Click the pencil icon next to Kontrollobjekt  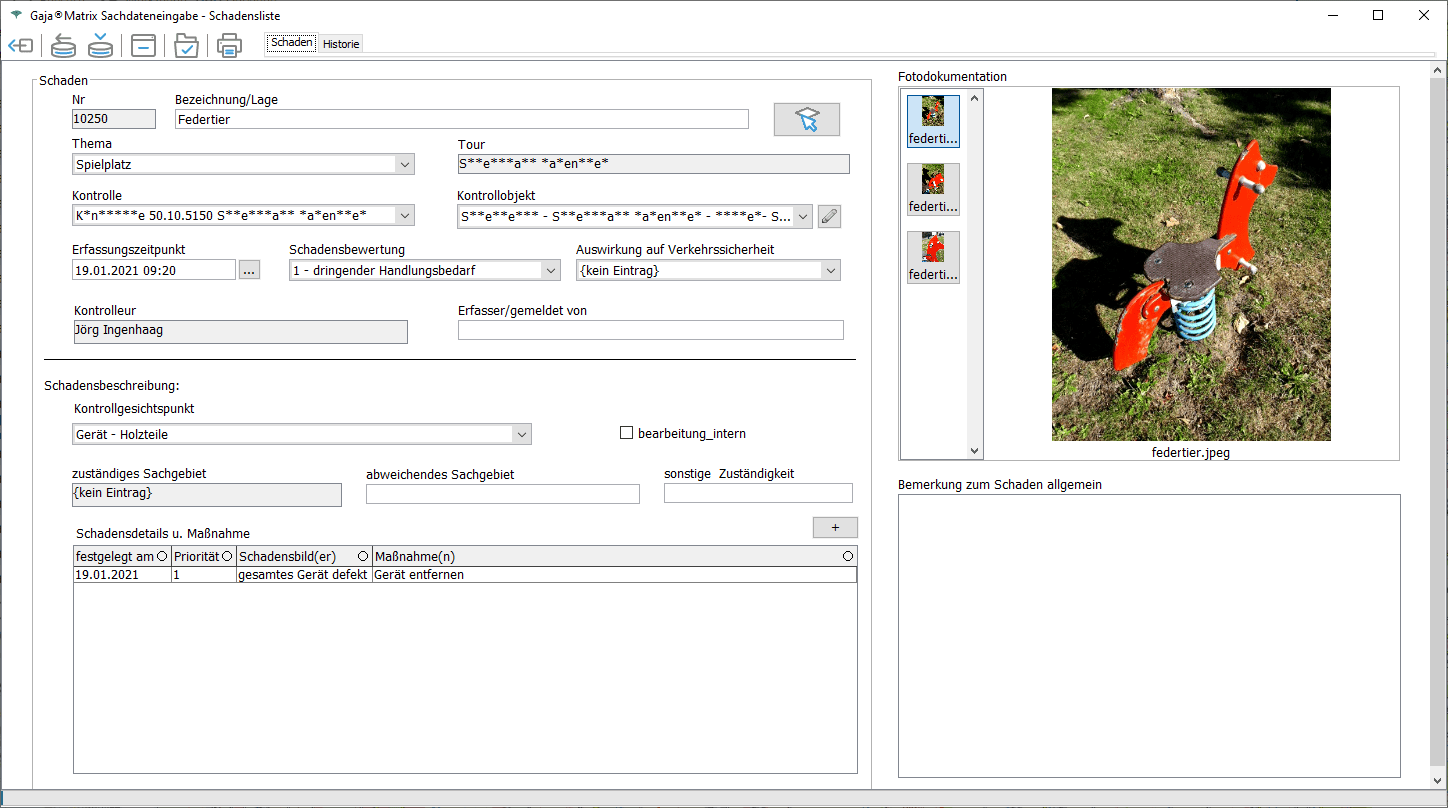(x=829, y=216)
